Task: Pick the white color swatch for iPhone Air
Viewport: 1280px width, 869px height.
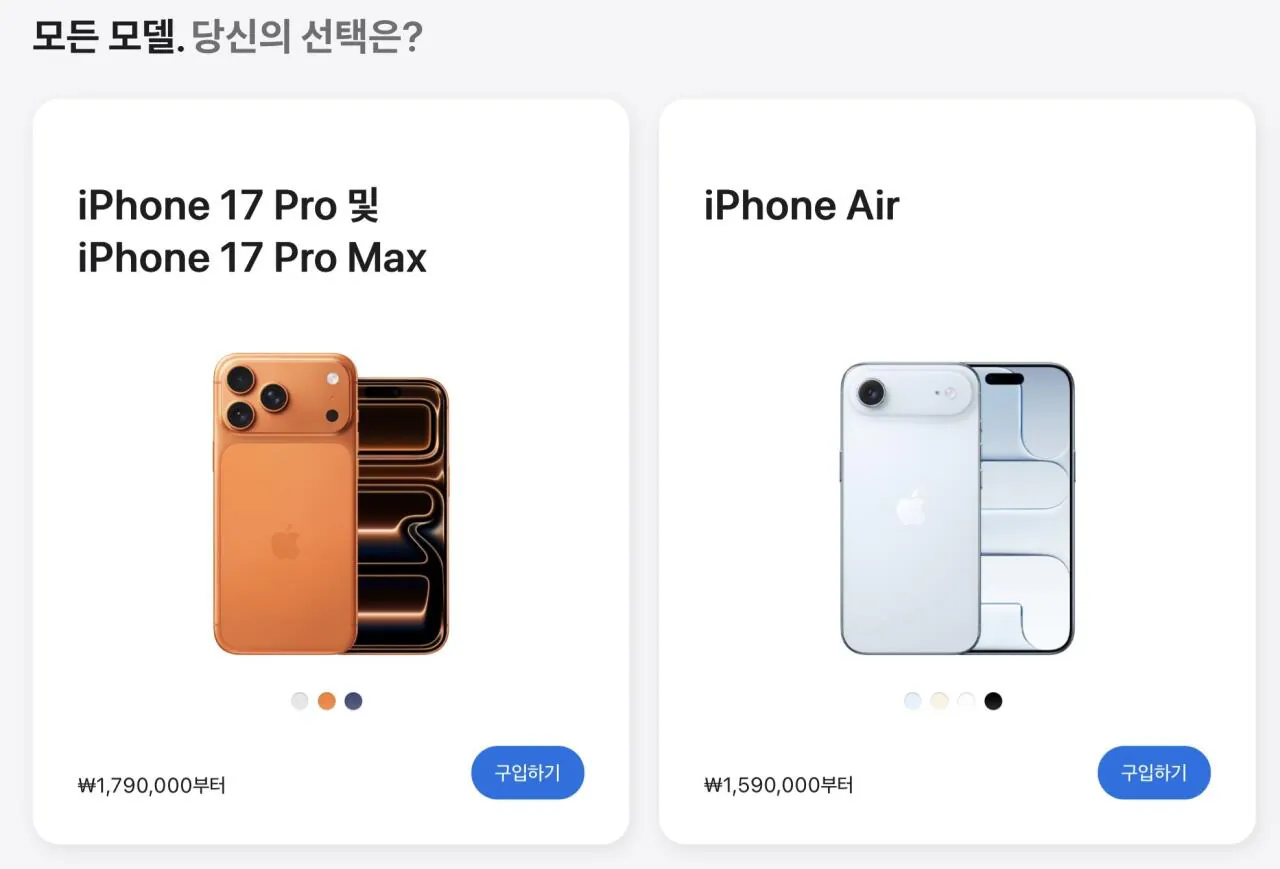Action: [966, 701]
